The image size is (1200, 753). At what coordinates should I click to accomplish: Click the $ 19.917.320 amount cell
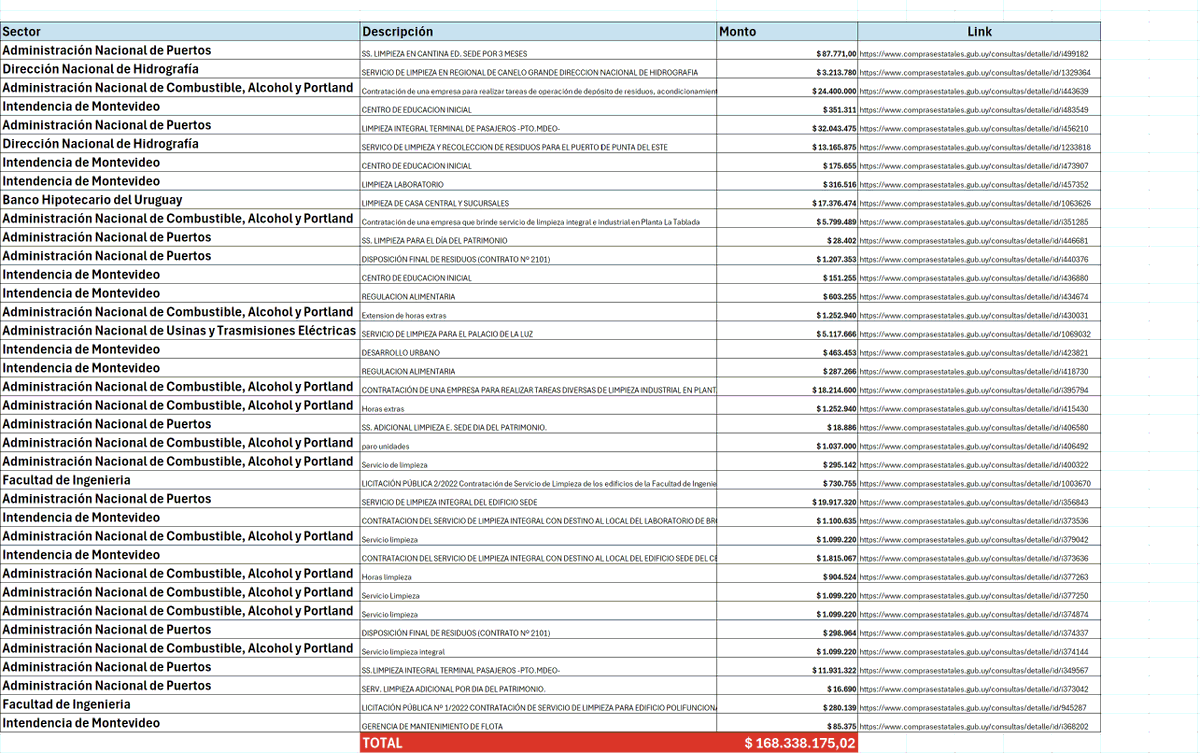tap(787, 499)
